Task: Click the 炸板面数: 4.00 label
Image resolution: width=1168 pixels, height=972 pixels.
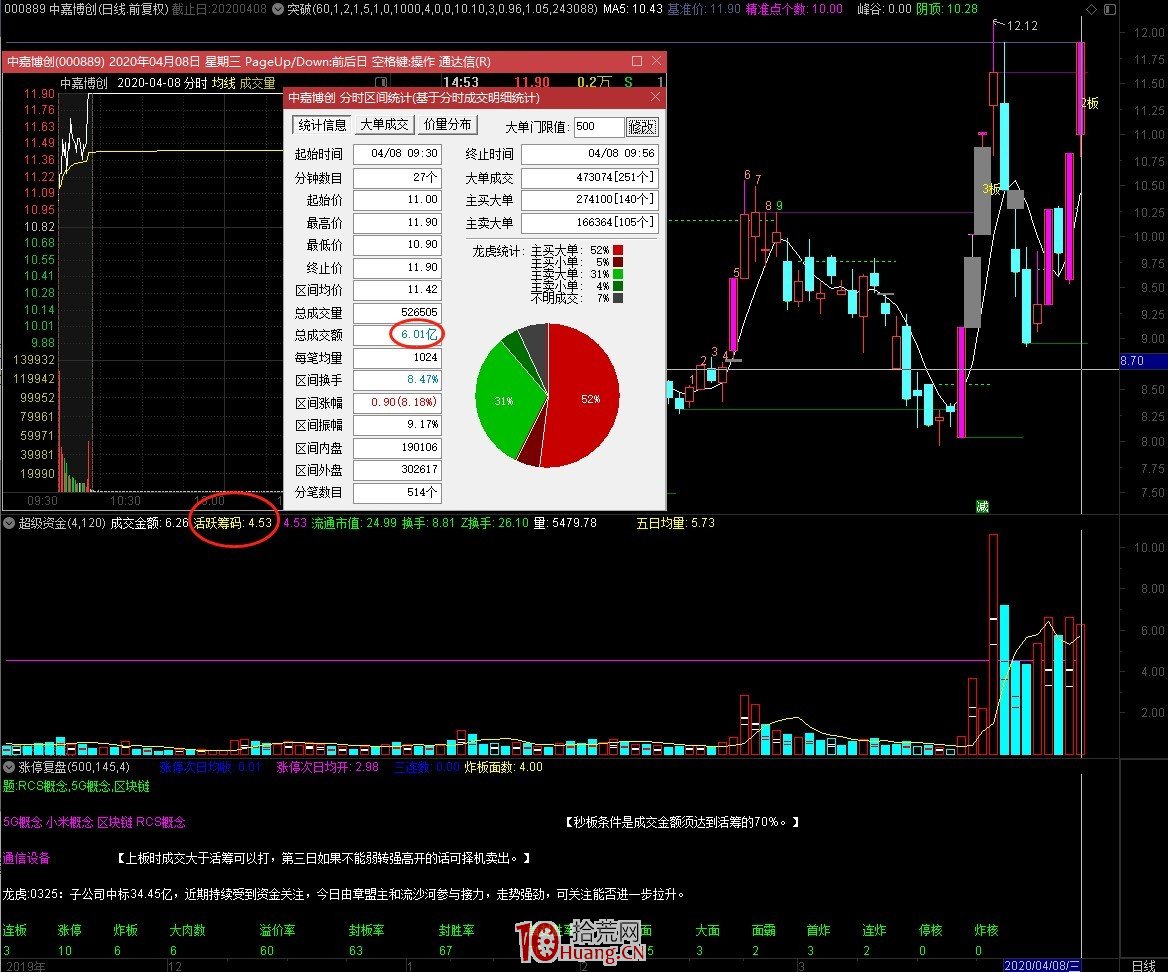Action: [x=504, y=766]
